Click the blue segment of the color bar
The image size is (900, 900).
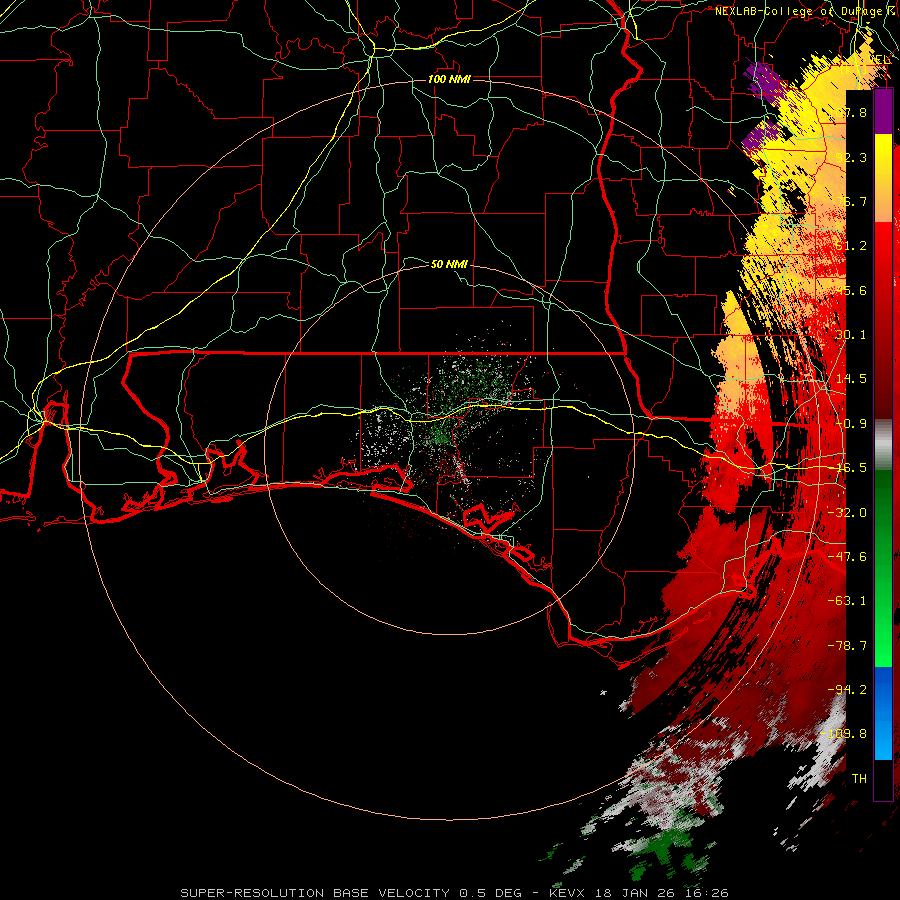pyautogui.click(x=883, y=713)
